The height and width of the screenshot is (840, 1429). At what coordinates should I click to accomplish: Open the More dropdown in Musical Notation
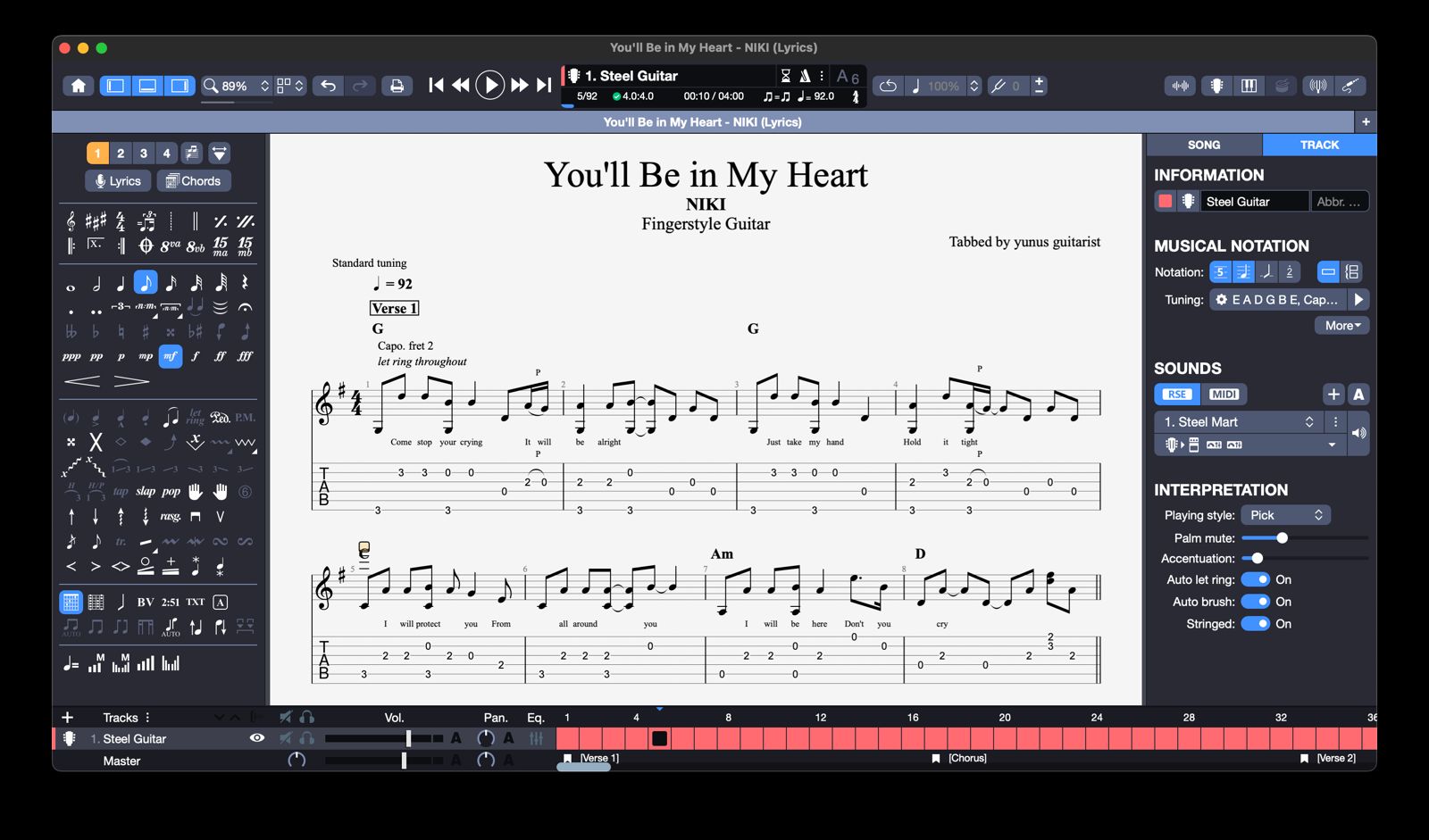click(1341, 326)
